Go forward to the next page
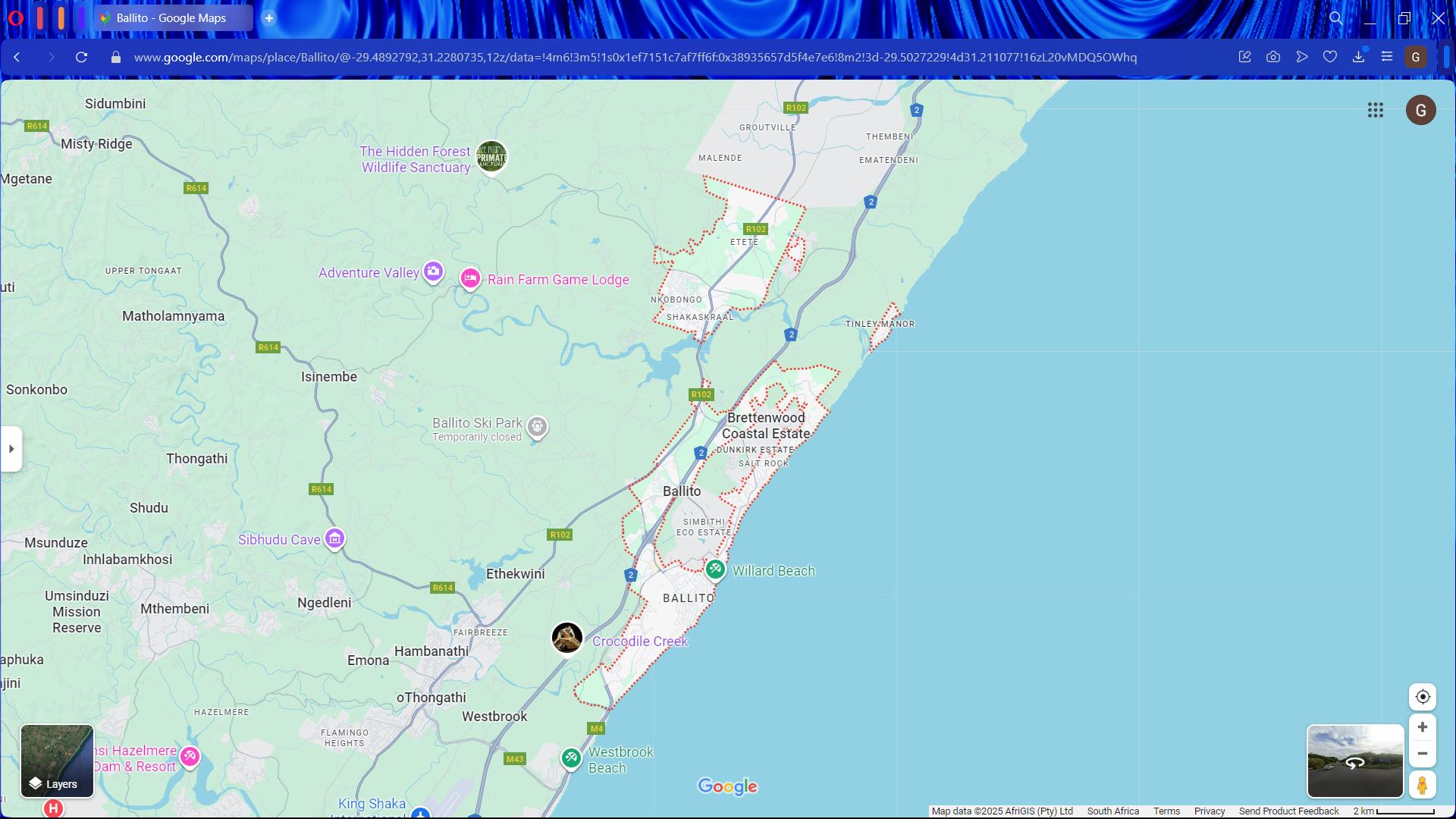1456x819 pixels. point(51,58)
